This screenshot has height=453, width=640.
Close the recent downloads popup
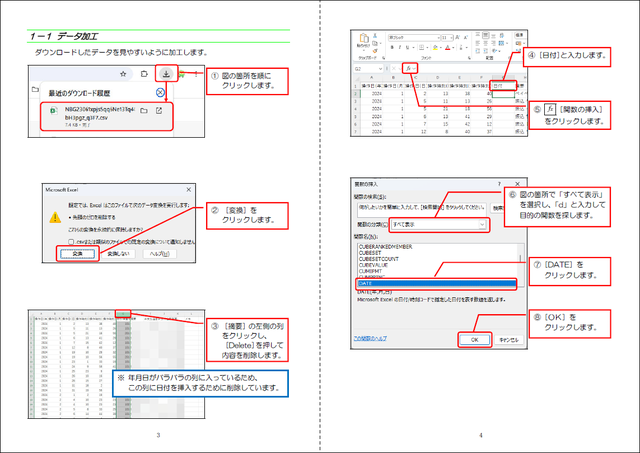pos(160,93)
